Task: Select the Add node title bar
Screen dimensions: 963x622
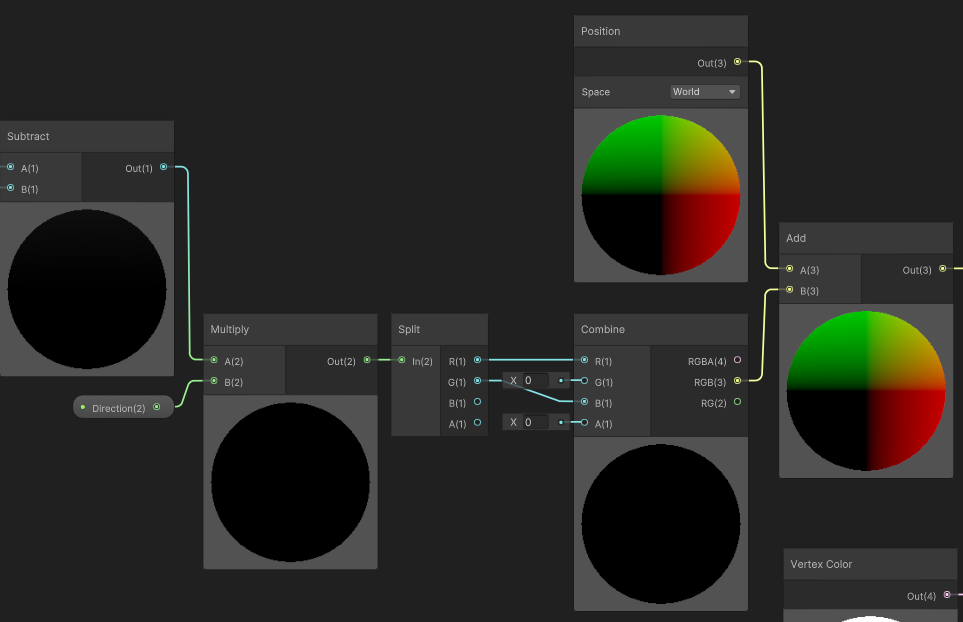Action: (866, 238)
